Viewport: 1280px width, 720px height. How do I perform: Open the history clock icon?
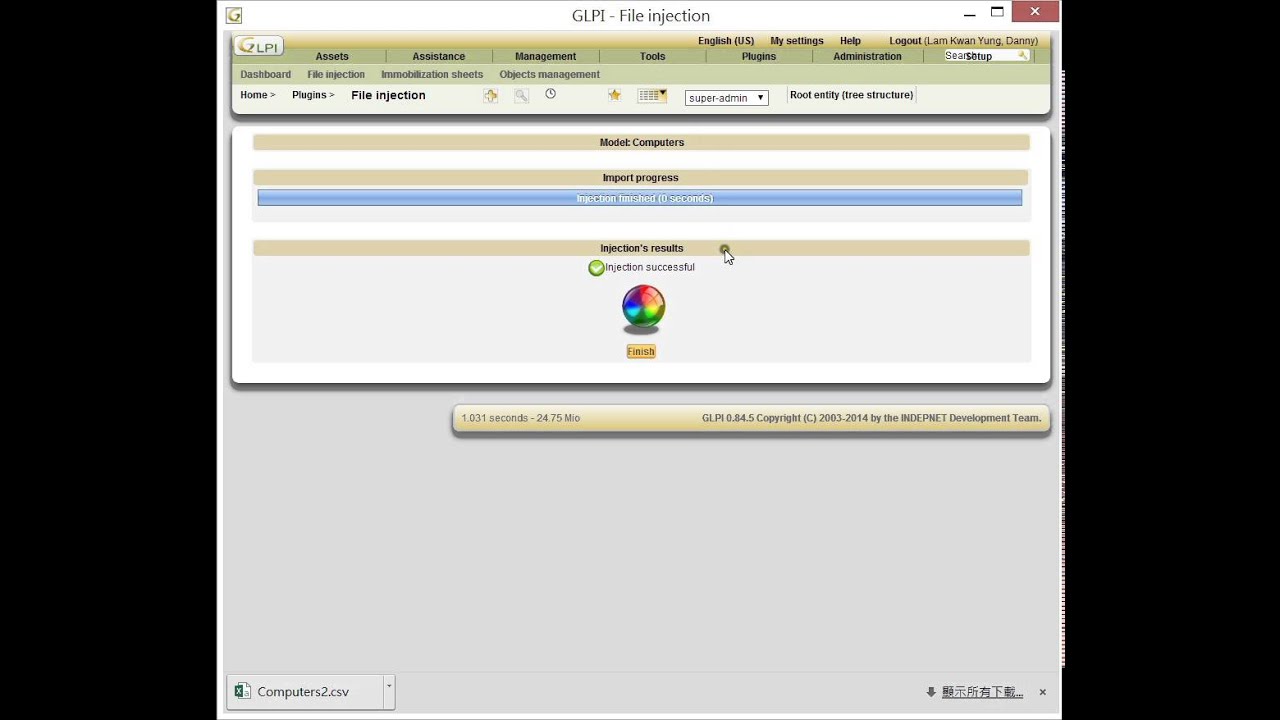point(550,94)
